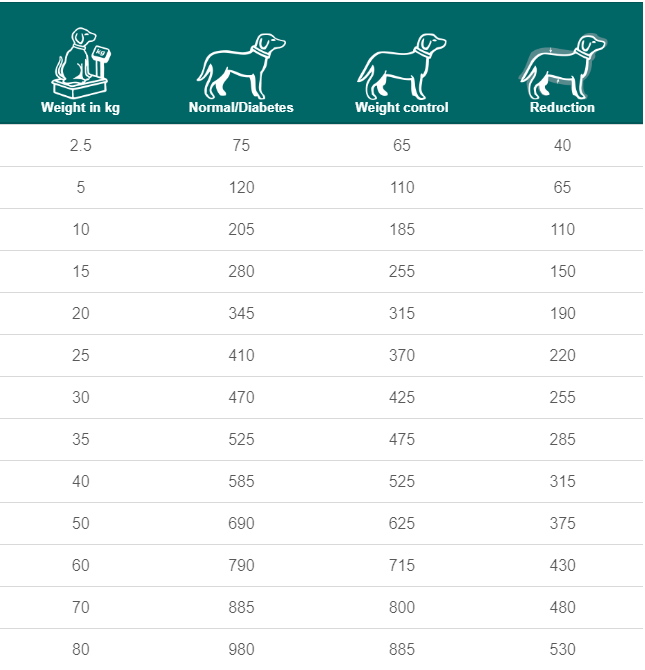The width and height of the screenshot is (645, 670).
Task: Click the 285 value in the Reduction column
Action: pos(563,439)
